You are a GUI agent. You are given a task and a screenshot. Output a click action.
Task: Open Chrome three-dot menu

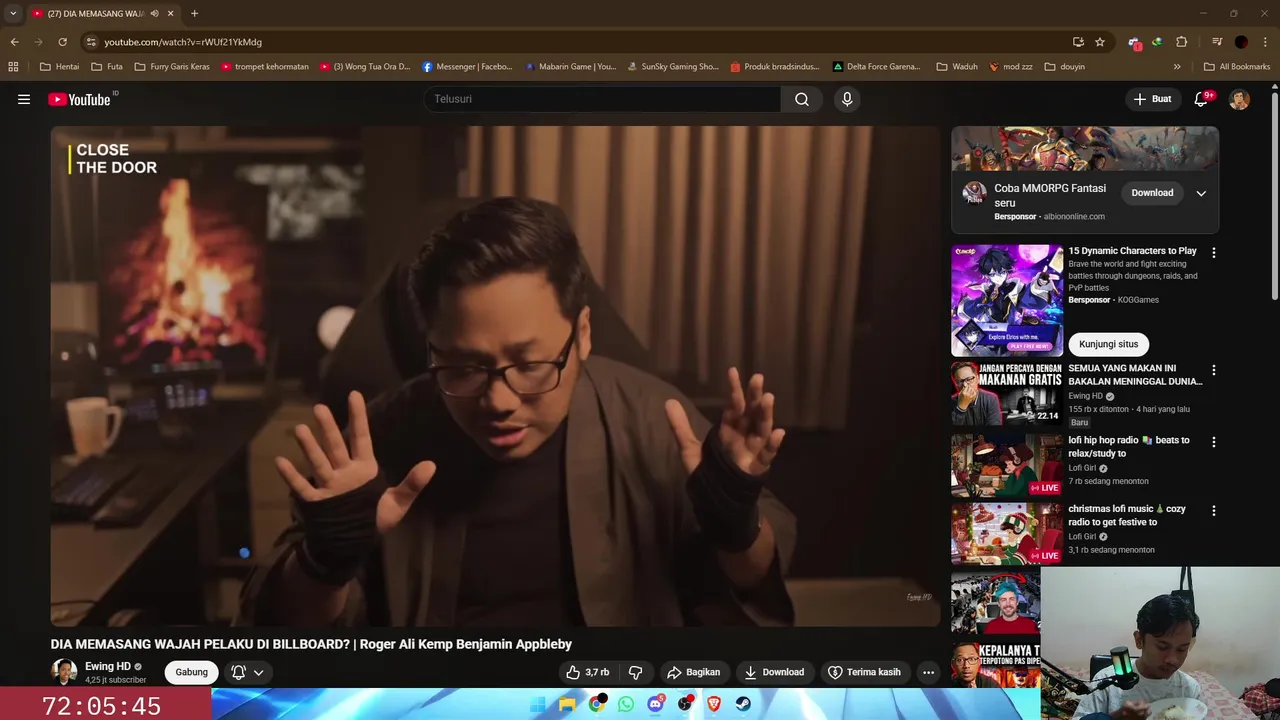1266,42
